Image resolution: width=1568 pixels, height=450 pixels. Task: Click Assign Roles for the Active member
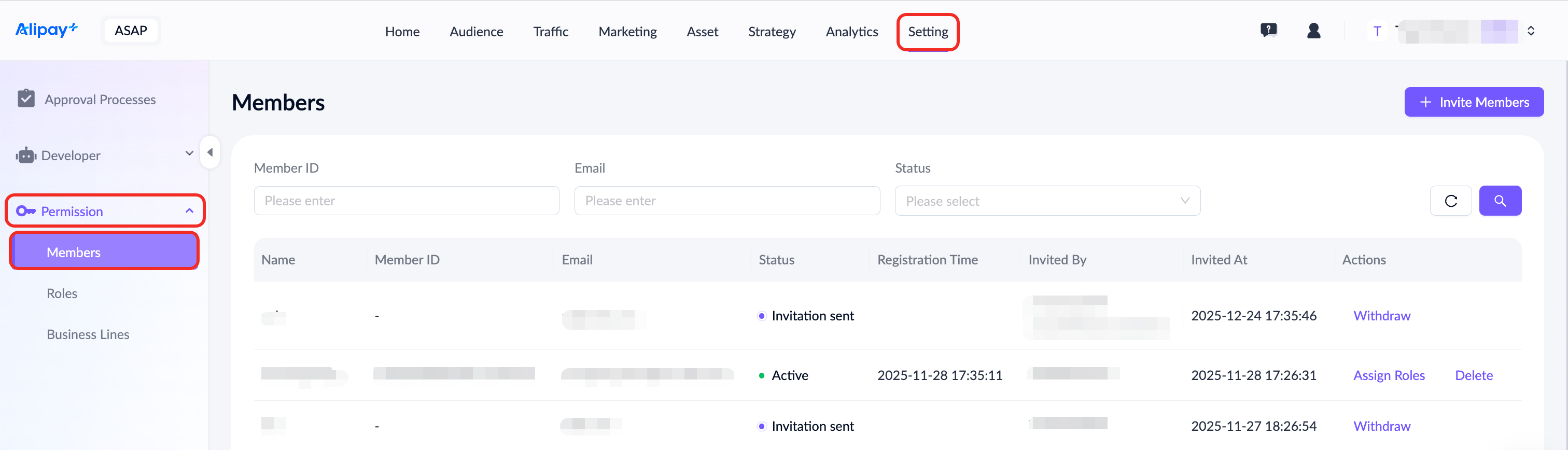point(1389,375)
